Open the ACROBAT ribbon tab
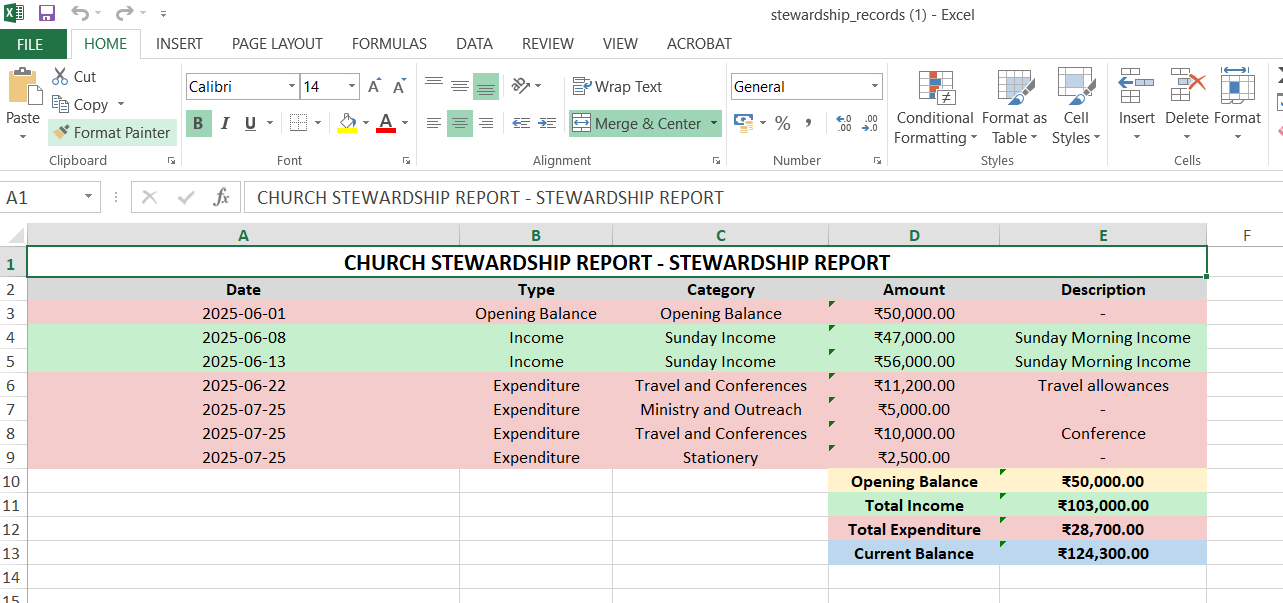This screenshot has height=603, width=1283. pos(698,43)
